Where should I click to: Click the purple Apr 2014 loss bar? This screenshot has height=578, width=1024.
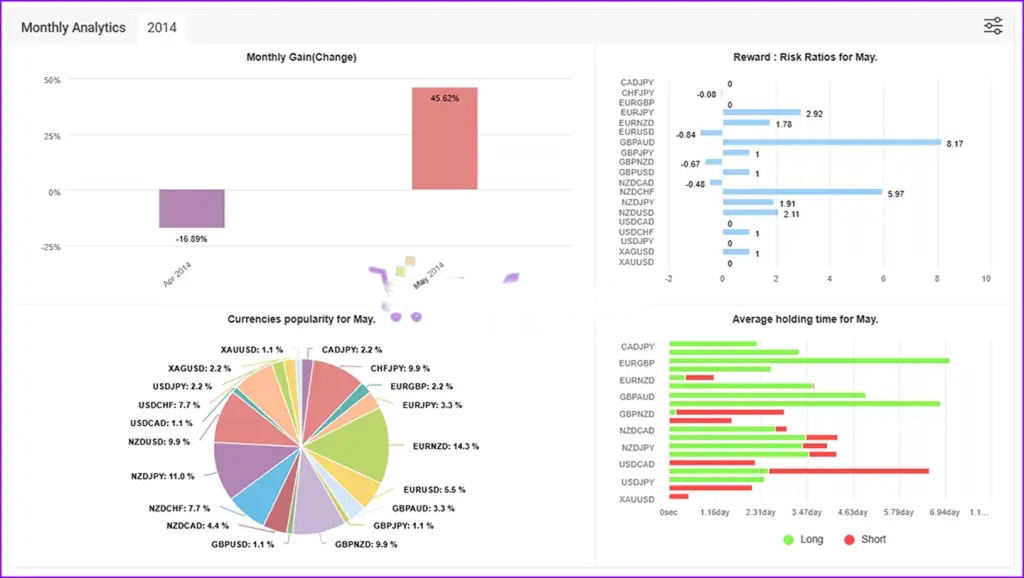pyautogui.click(x=192, y=209)
